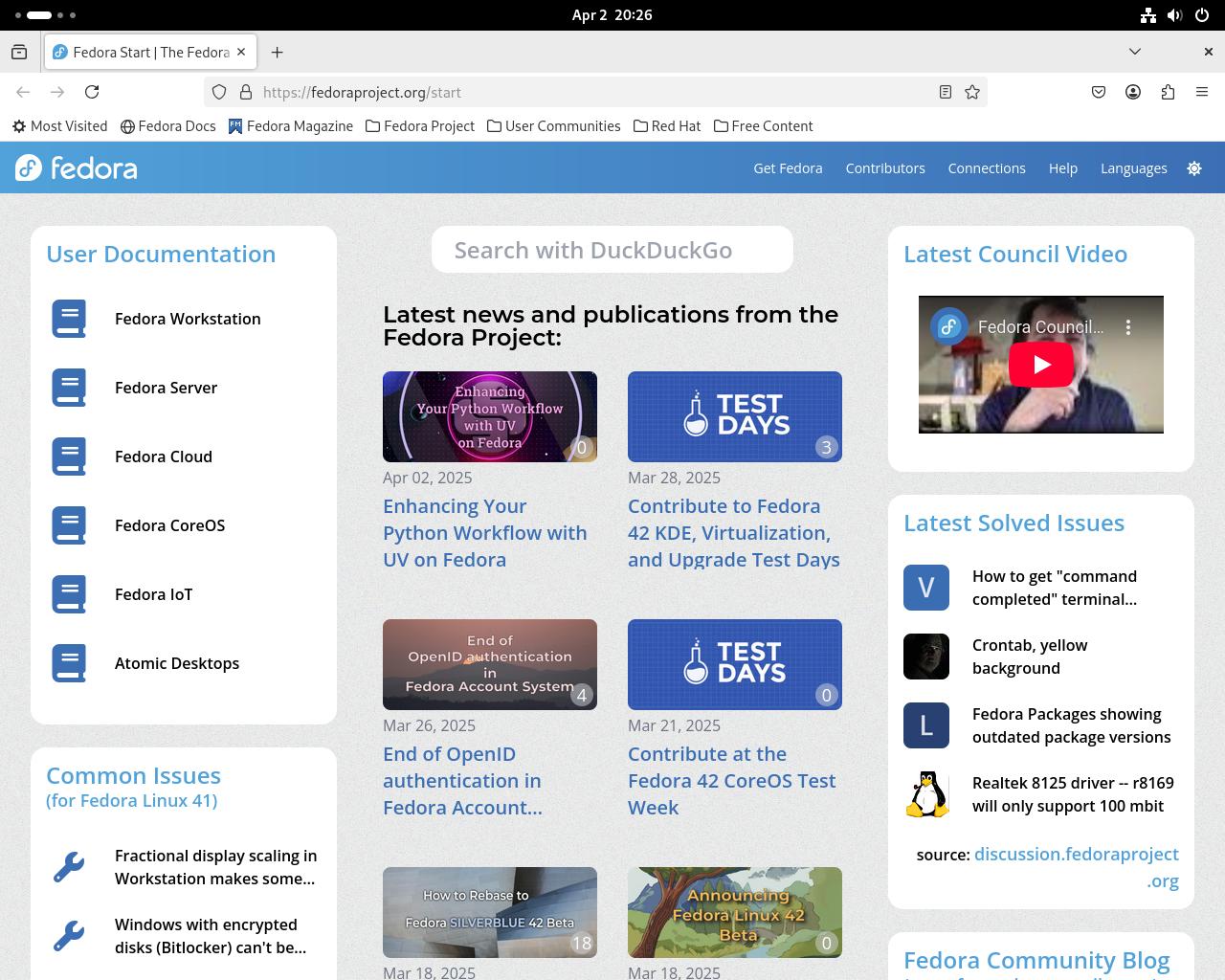
Task: Open the Fedora Community Blog heading link
Action: pyautogui.click(x=1036, y=960)
